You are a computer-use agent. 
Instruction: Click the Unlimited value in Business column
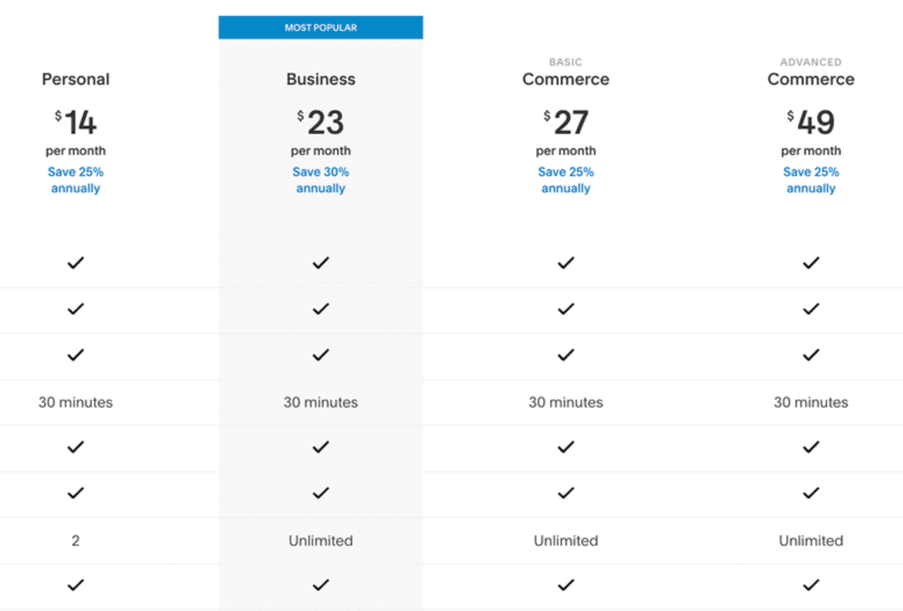click(321, 541)
